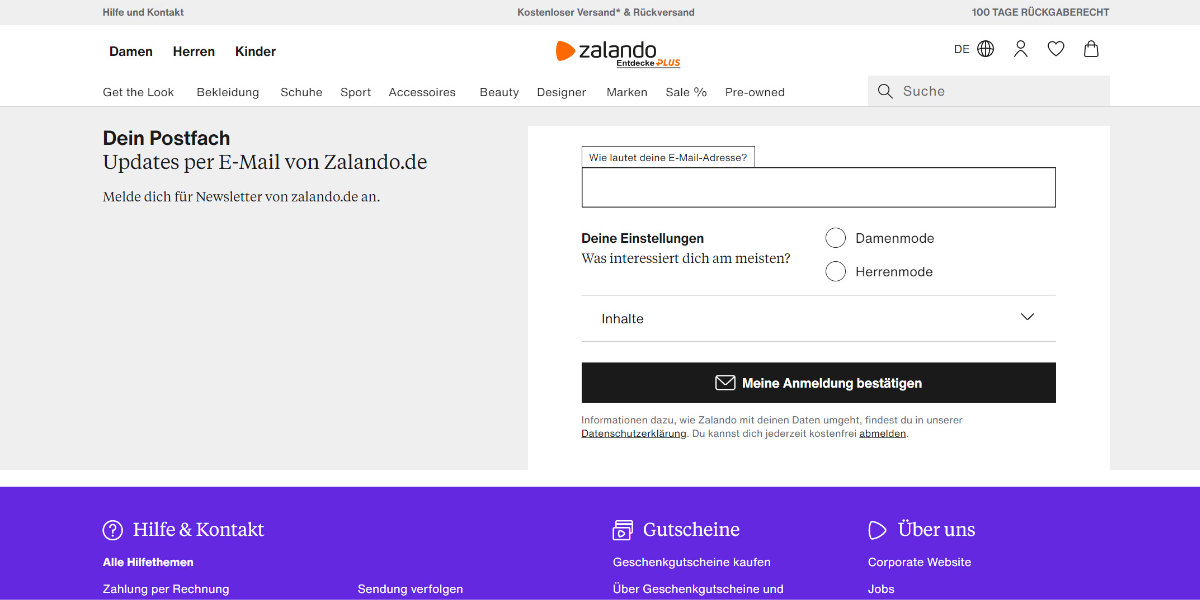This screenshot has height=600, width=1200.
Task: Click the Gutscheine gift card icon
Action: [x=623, y=530]
